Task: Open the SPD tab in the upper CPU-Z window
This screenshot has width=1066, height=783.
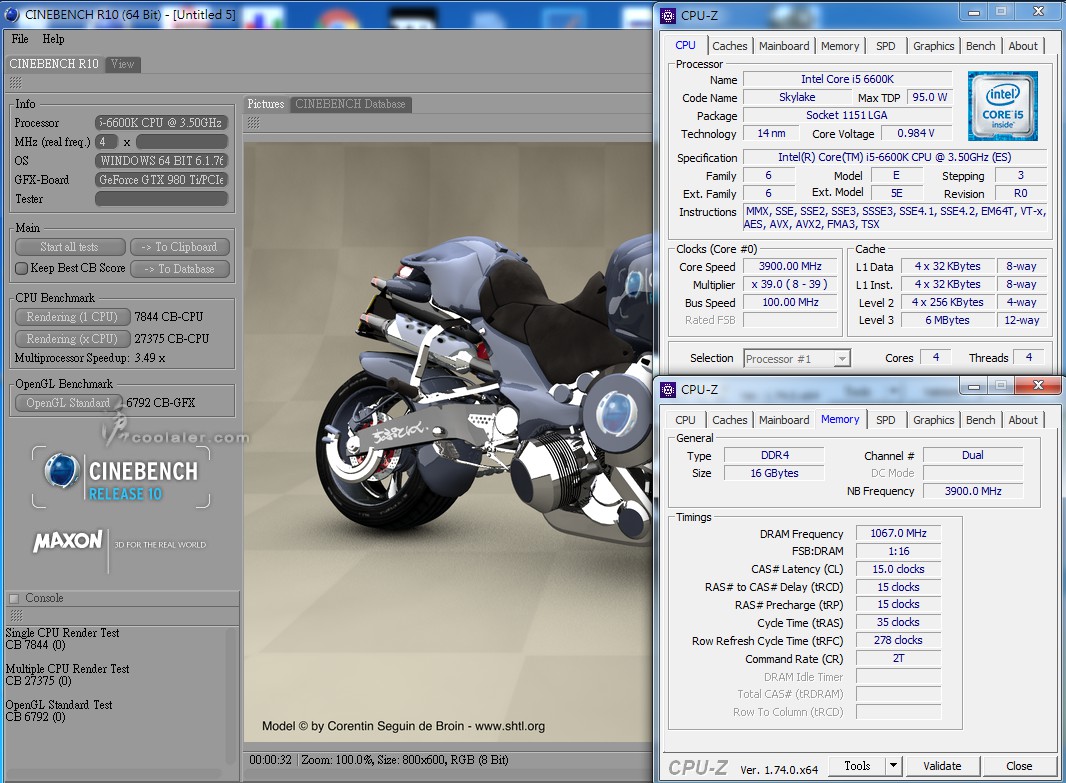Action: (x=885, y=46)
